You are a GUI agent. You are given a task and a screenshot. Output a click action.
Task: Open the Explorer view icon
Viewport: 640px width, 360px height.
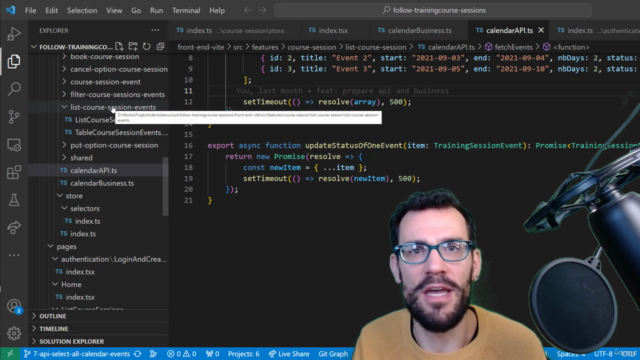tap(13, 61)
